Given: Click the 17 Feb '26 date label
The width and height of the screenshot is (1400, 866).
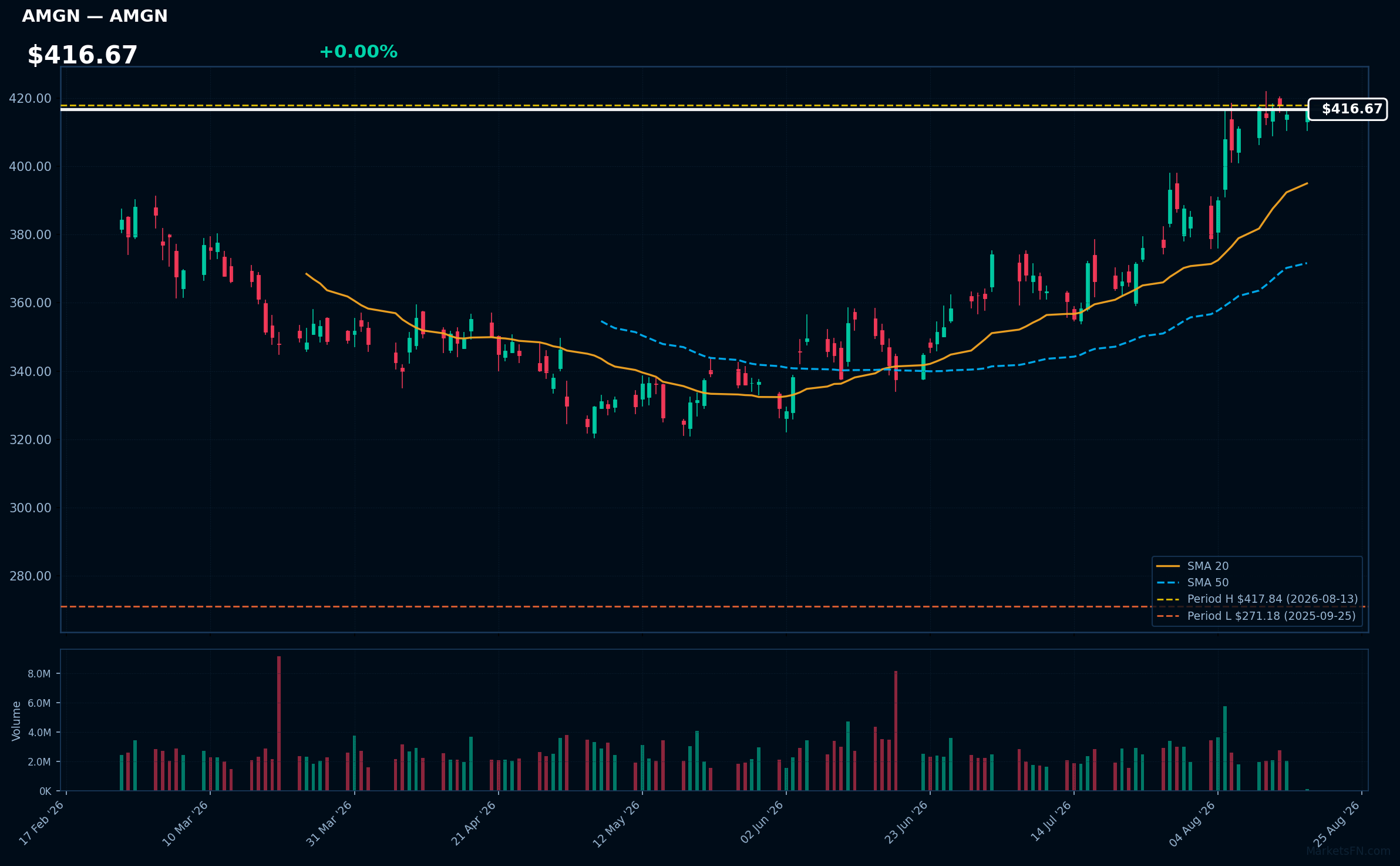Looking at the screenshot, I should pos(42,823).
